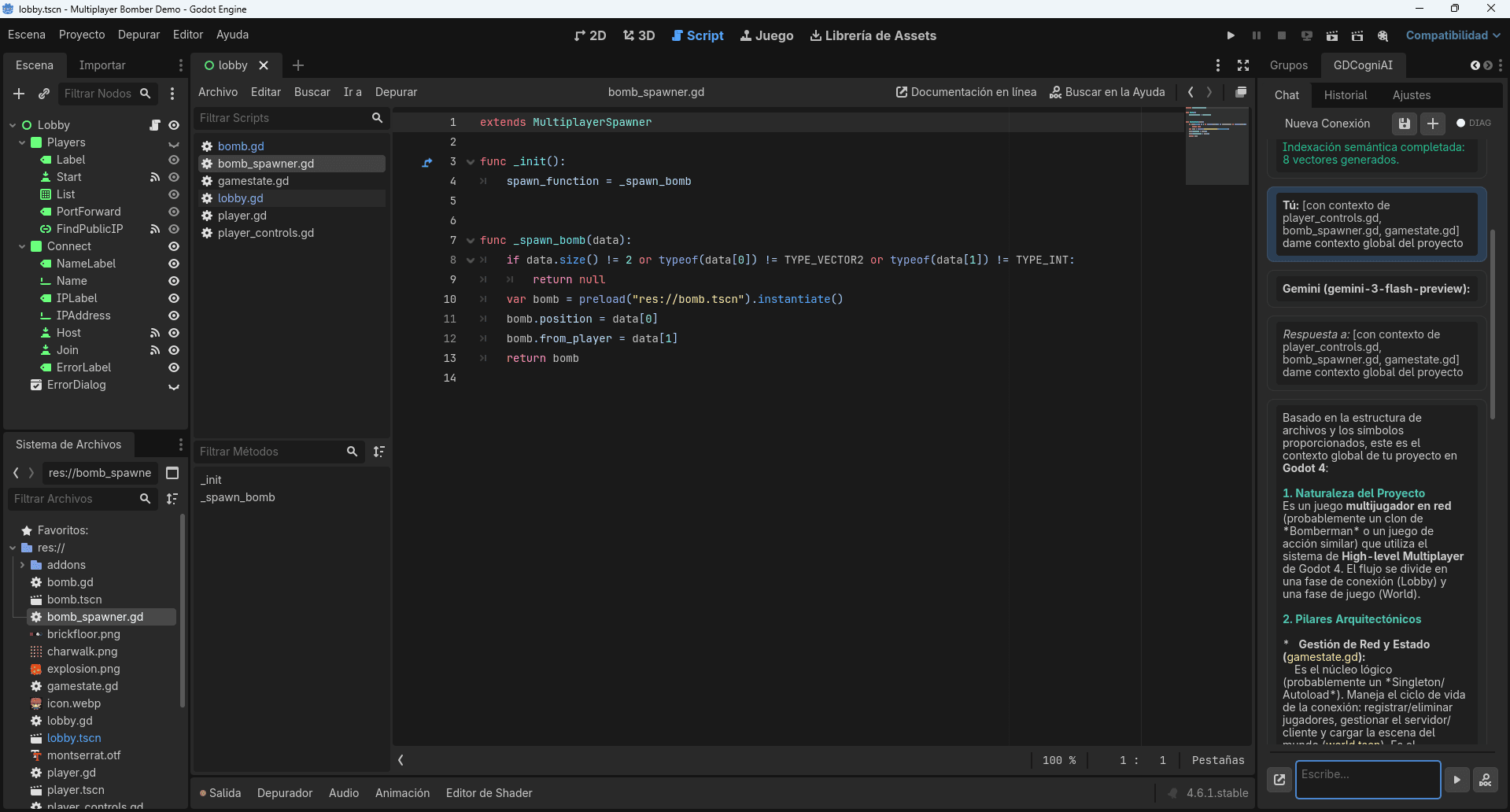This screenshot has height=812, width=1510.
Task: Click the Escribe chat input field
Action: coord(1368,779)
